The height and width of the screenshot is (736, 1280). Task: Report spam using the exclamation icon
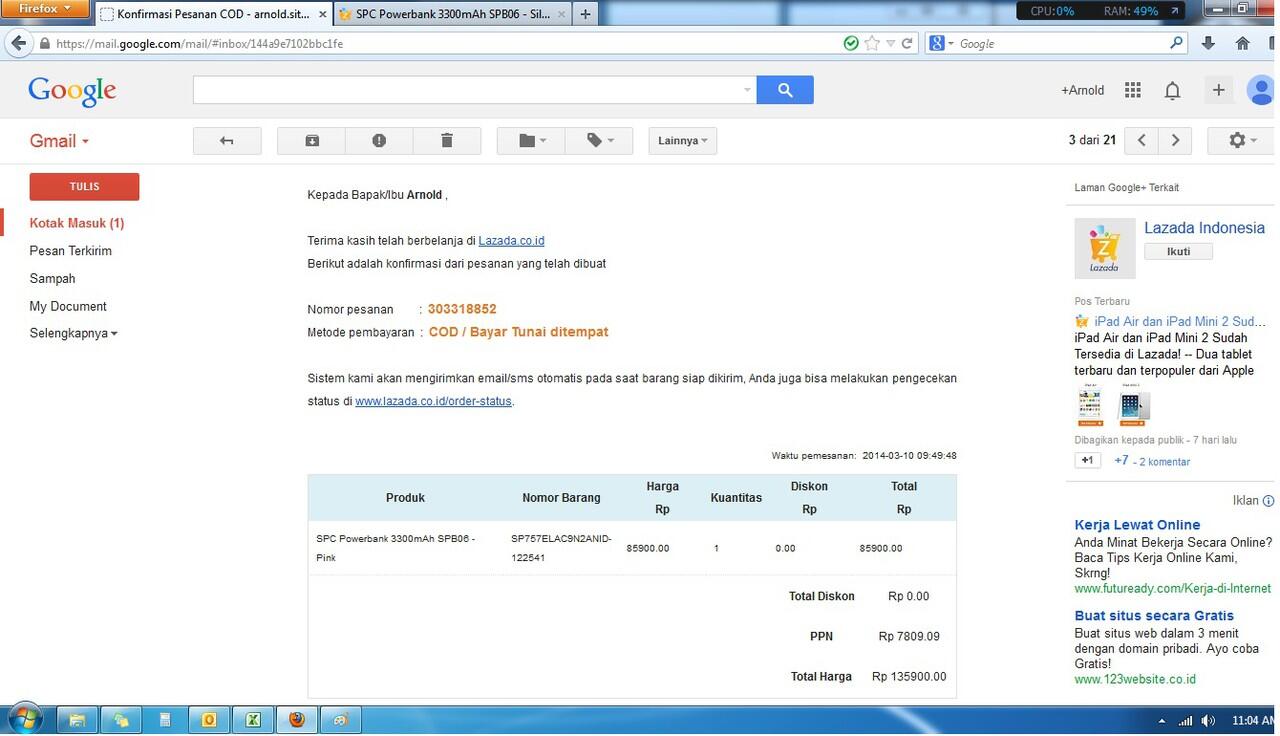[x=379, y=141]
